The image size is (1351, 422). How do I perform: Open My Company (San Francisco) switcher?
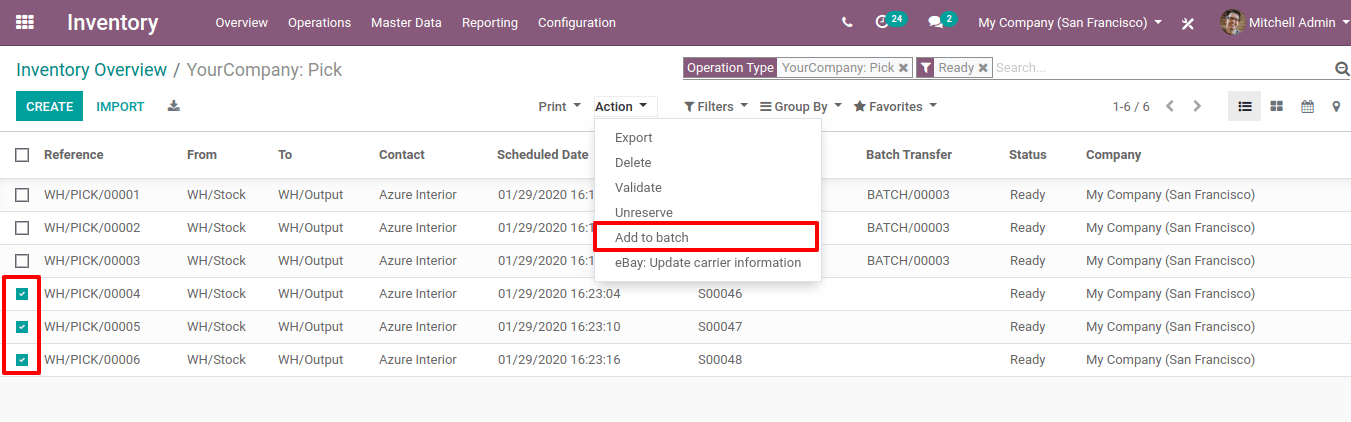1070,22
